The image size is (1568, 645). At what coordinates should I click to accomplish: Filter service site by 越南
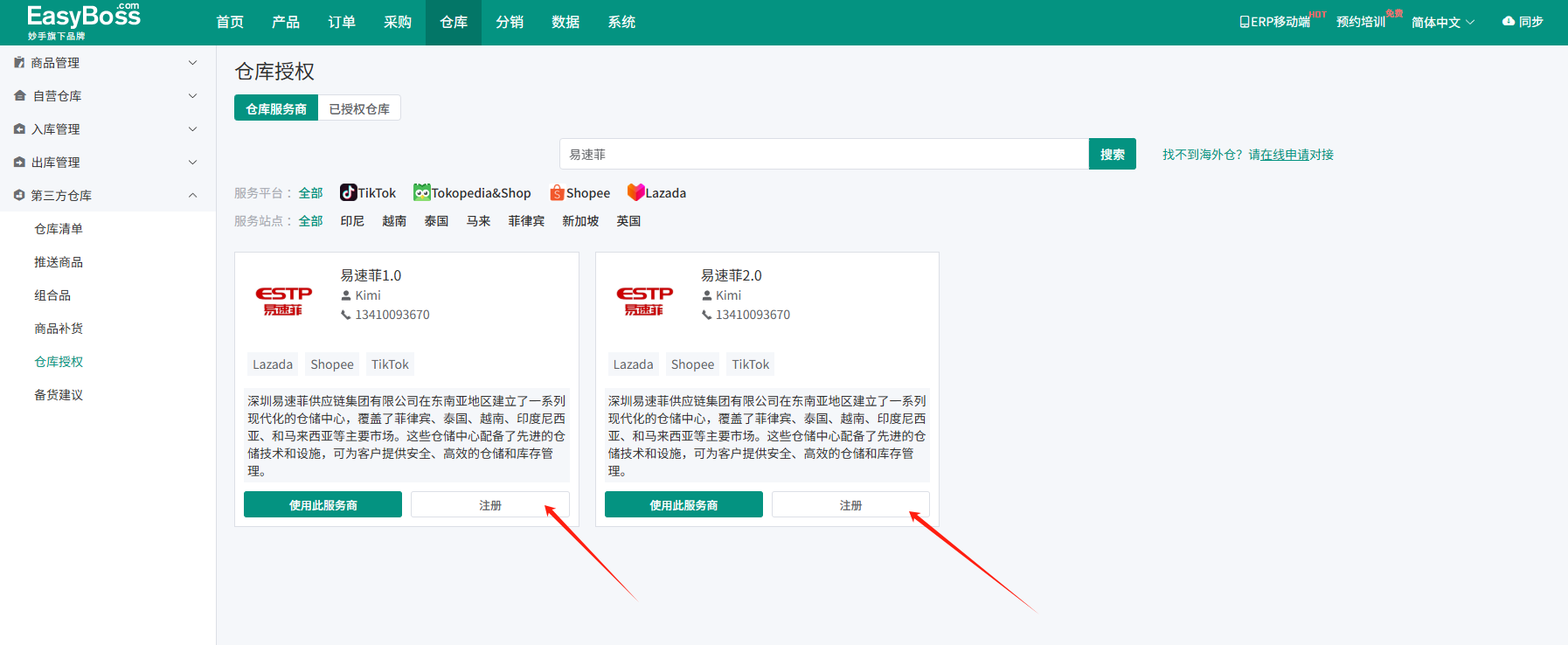point(394,221)
